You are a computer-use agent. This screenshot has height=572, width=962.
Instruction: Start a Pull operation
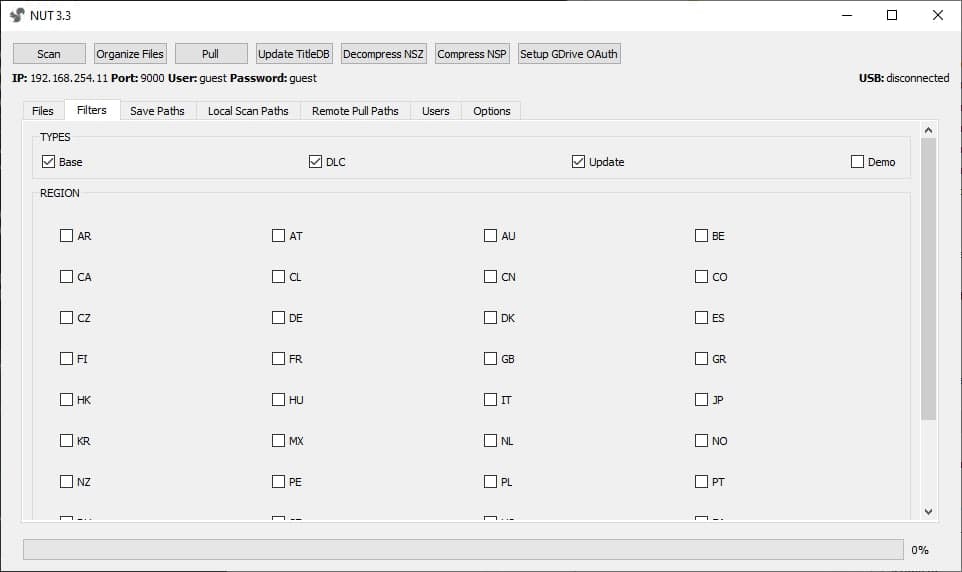pyautogui.click(x=211, y=54)
